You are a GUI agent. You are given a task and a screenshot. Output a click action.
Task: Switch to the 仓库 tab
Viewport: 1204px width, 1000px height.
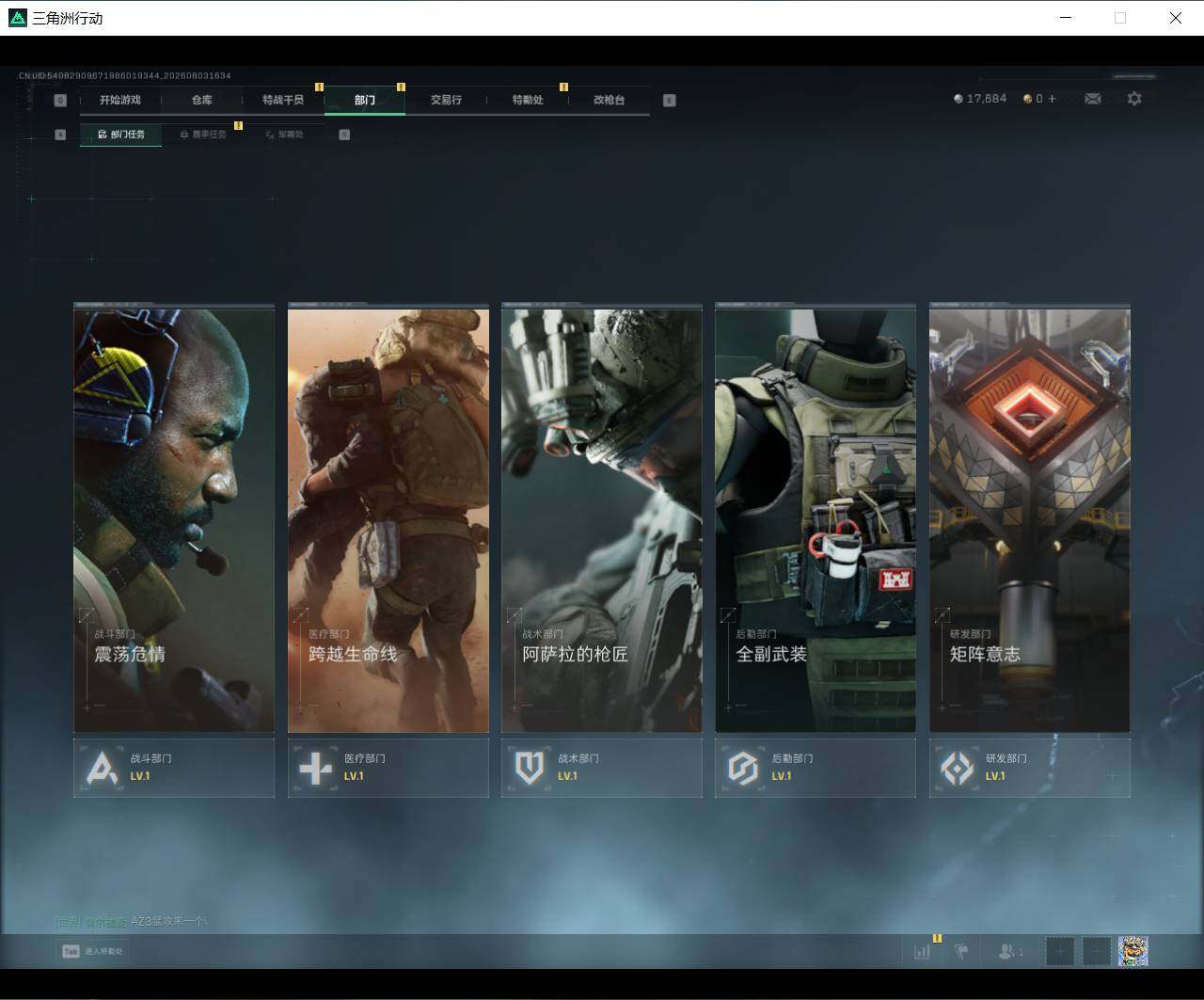[x=201, y=100]
